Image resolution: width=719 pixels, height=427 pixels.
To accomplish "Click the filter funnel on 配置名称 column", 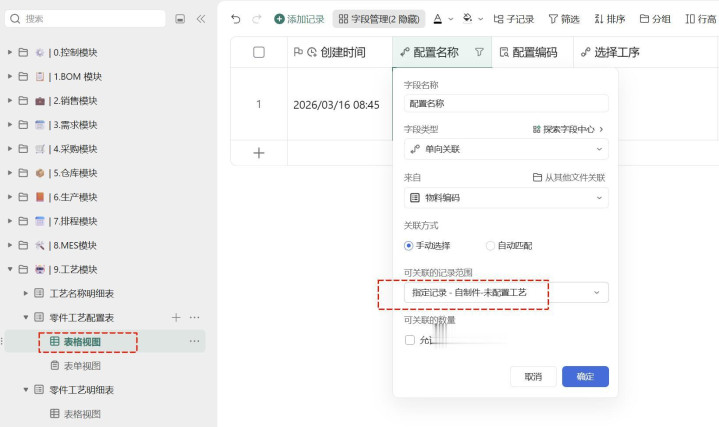I will [479, 52].
